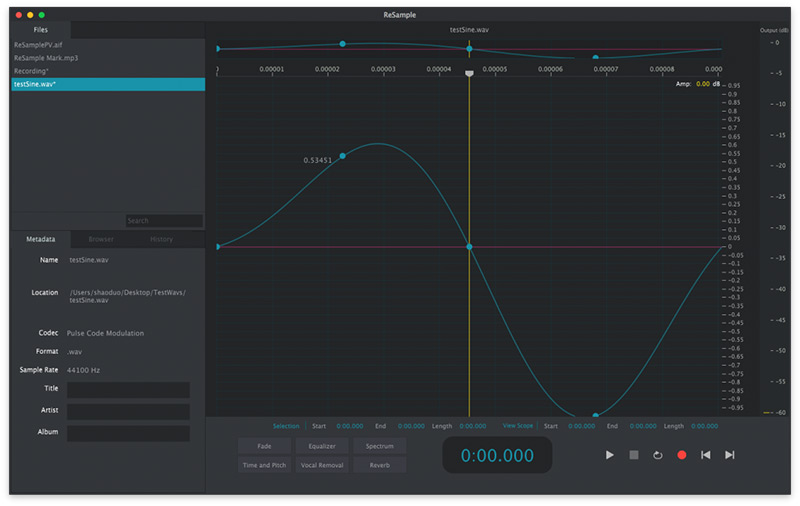The height and width of the screenshot is (506, 800).
Task: Skip to start with the previous icon
Action: pyautogui.click(x=706, y=455)
